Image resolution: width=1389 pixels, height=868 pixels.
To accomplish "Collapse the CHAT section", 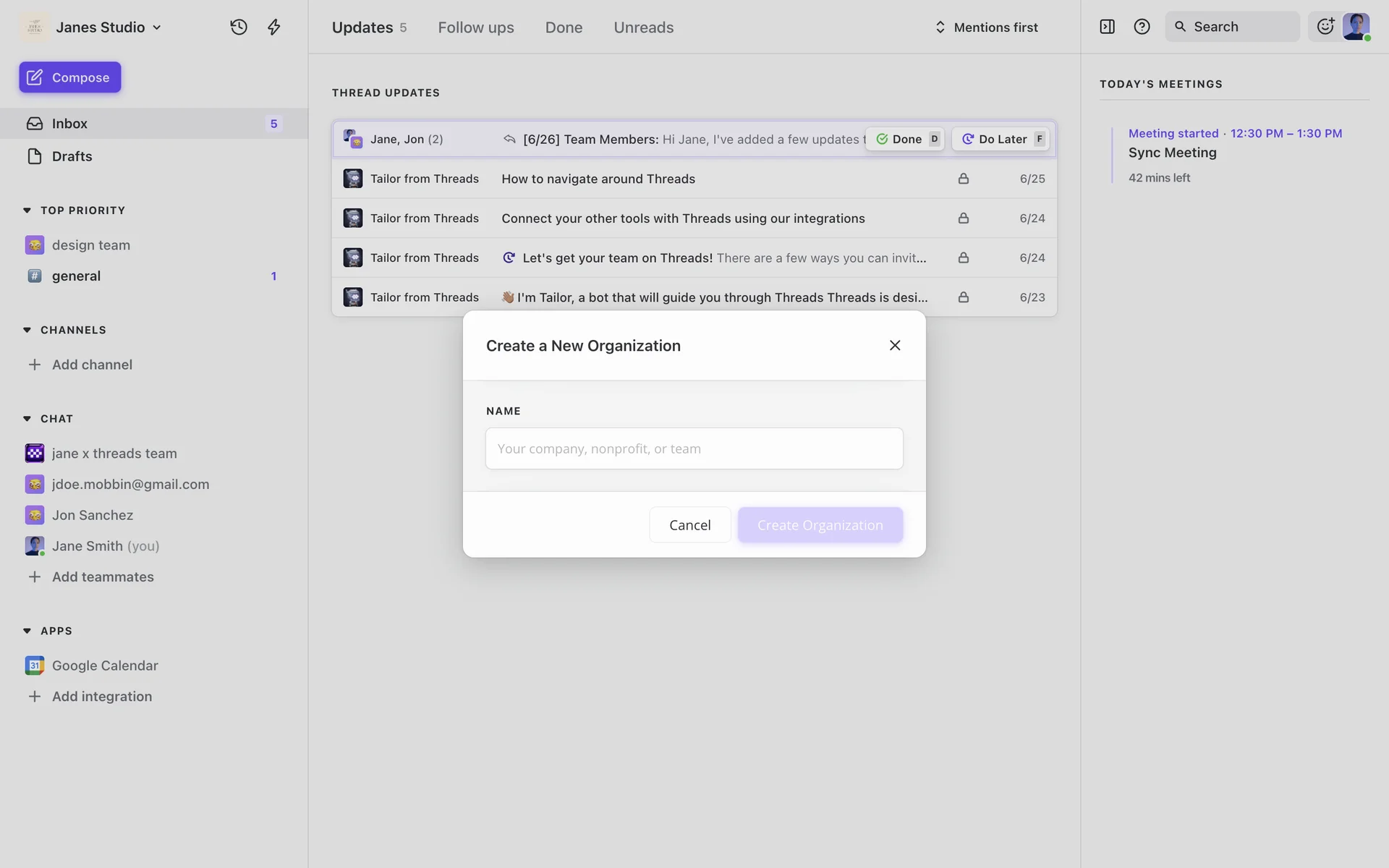I will (27, 419).
